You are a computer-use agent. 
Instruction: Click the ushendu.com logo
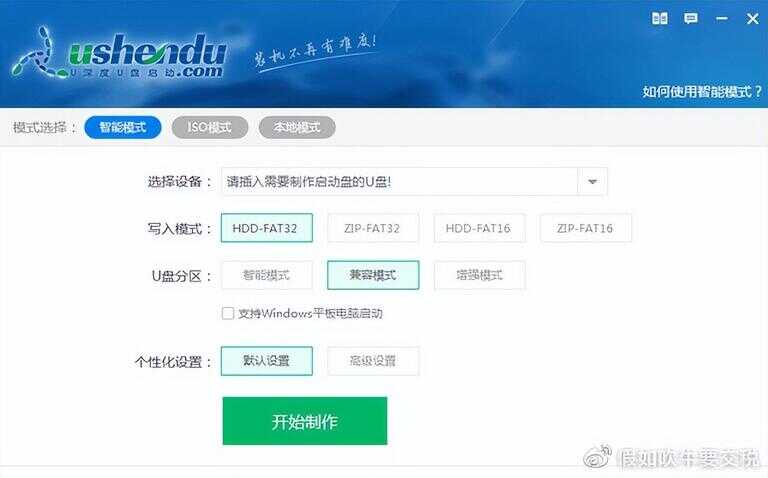[x=120, y=54]
